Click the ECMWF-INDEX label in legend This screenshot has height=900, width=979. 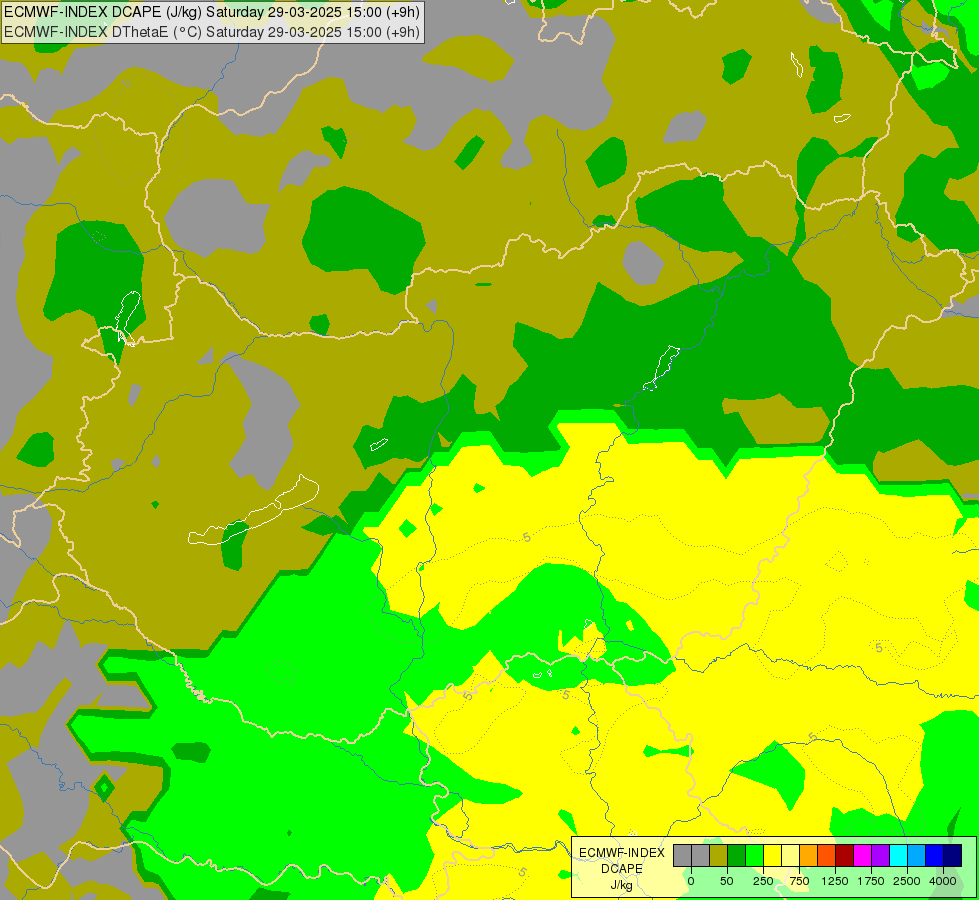tap(622, 853)
